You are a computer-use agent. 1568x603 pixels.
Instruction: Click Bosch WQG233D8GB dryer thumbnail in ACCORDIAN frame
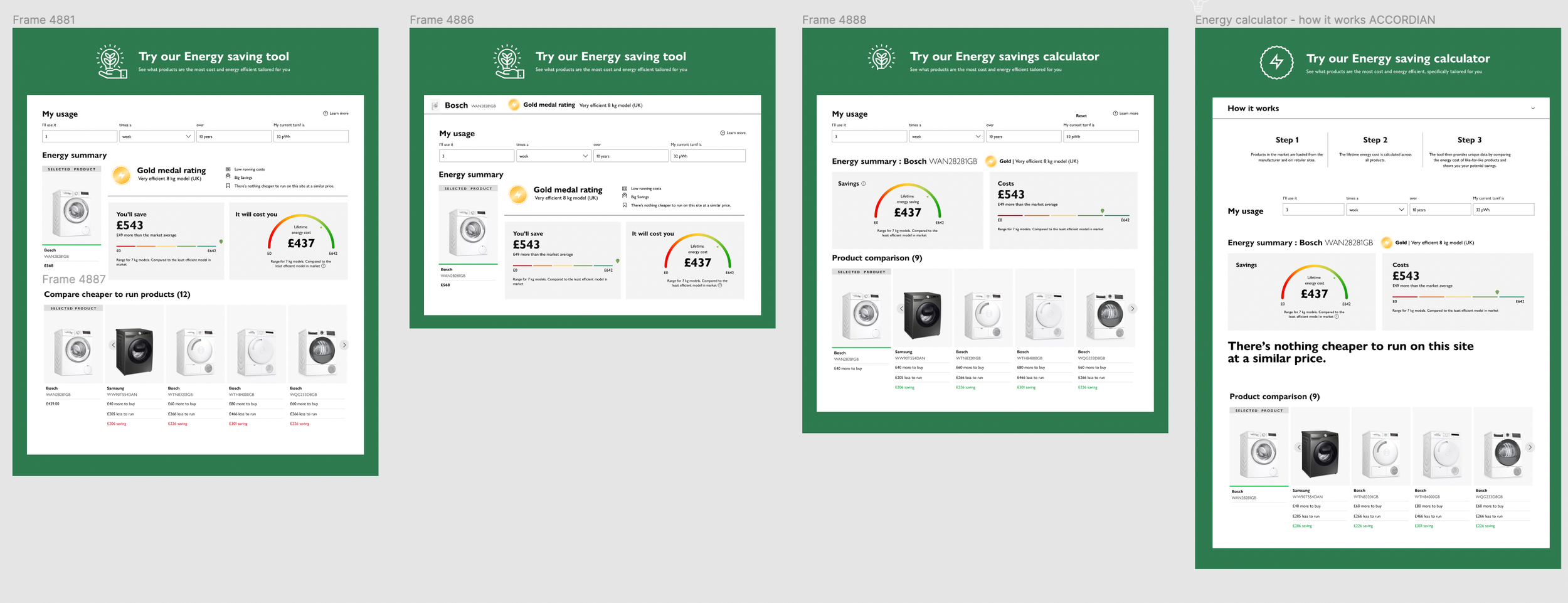[x=1503, y=447]
